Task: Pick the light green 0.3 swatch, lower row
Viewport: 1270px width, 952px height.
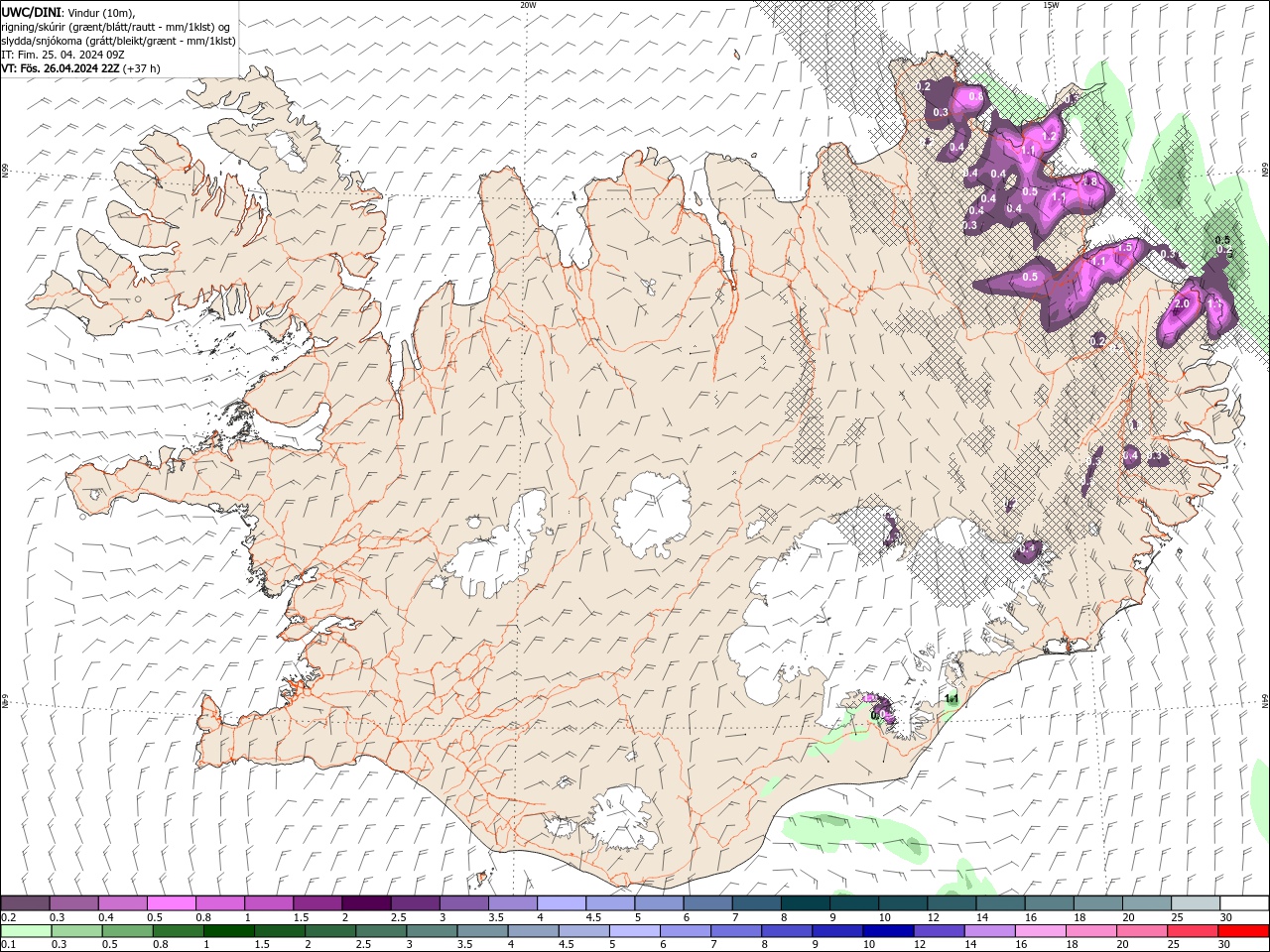Action: [x=75, y=931]
